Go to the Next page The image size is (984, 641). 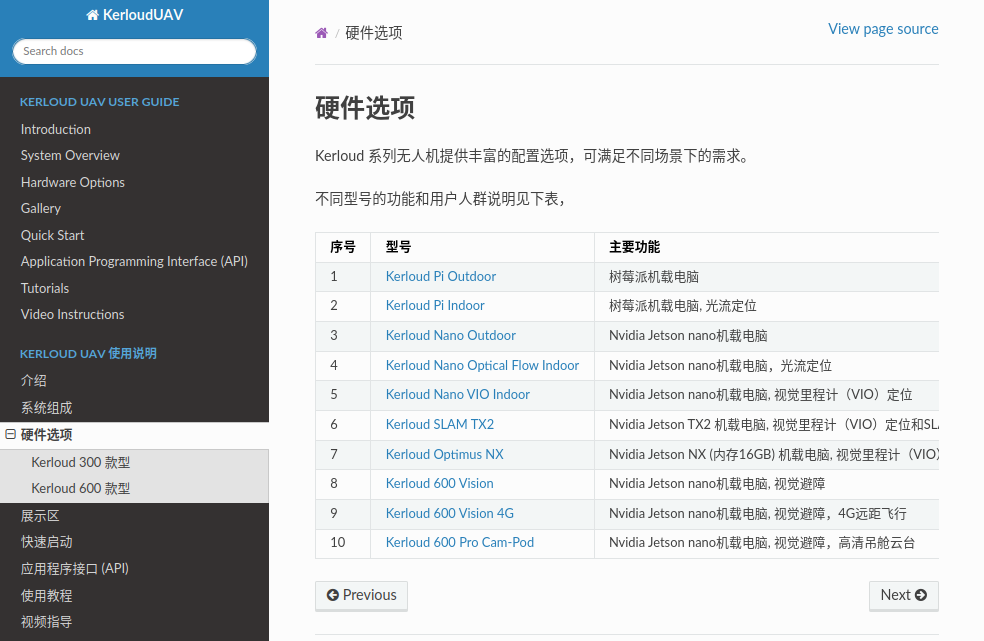(903, 595)
